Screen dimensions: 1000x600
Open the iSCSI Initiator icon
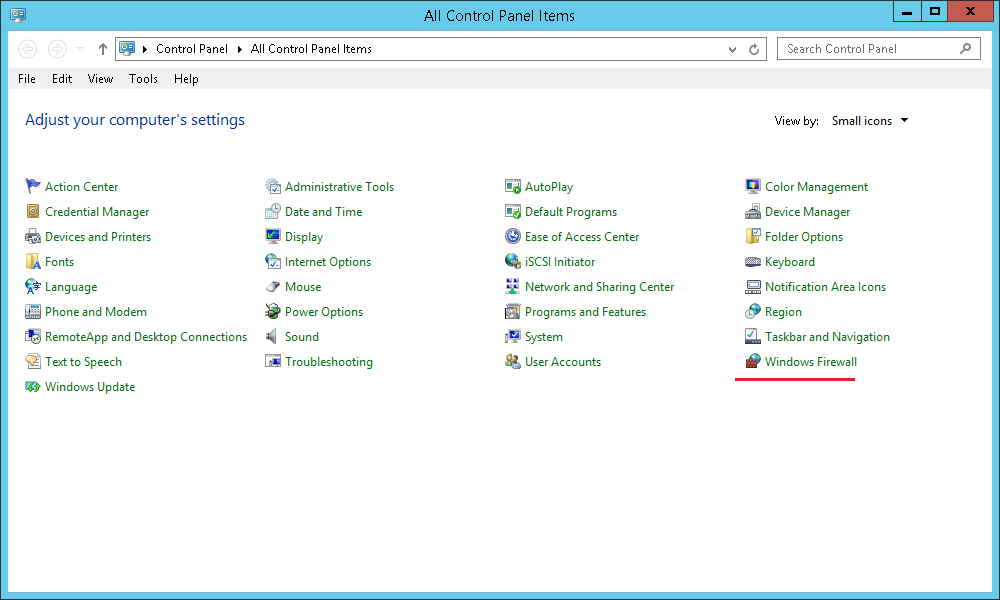click(513, 261)
